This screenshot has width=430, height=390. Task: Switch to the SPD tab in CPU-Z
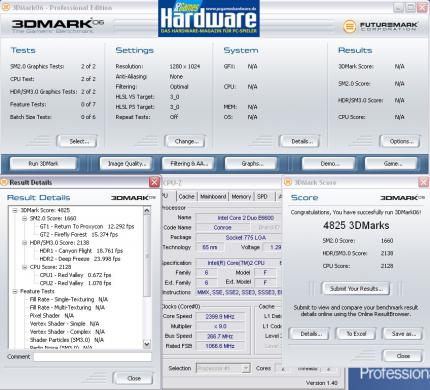[262, 197]
